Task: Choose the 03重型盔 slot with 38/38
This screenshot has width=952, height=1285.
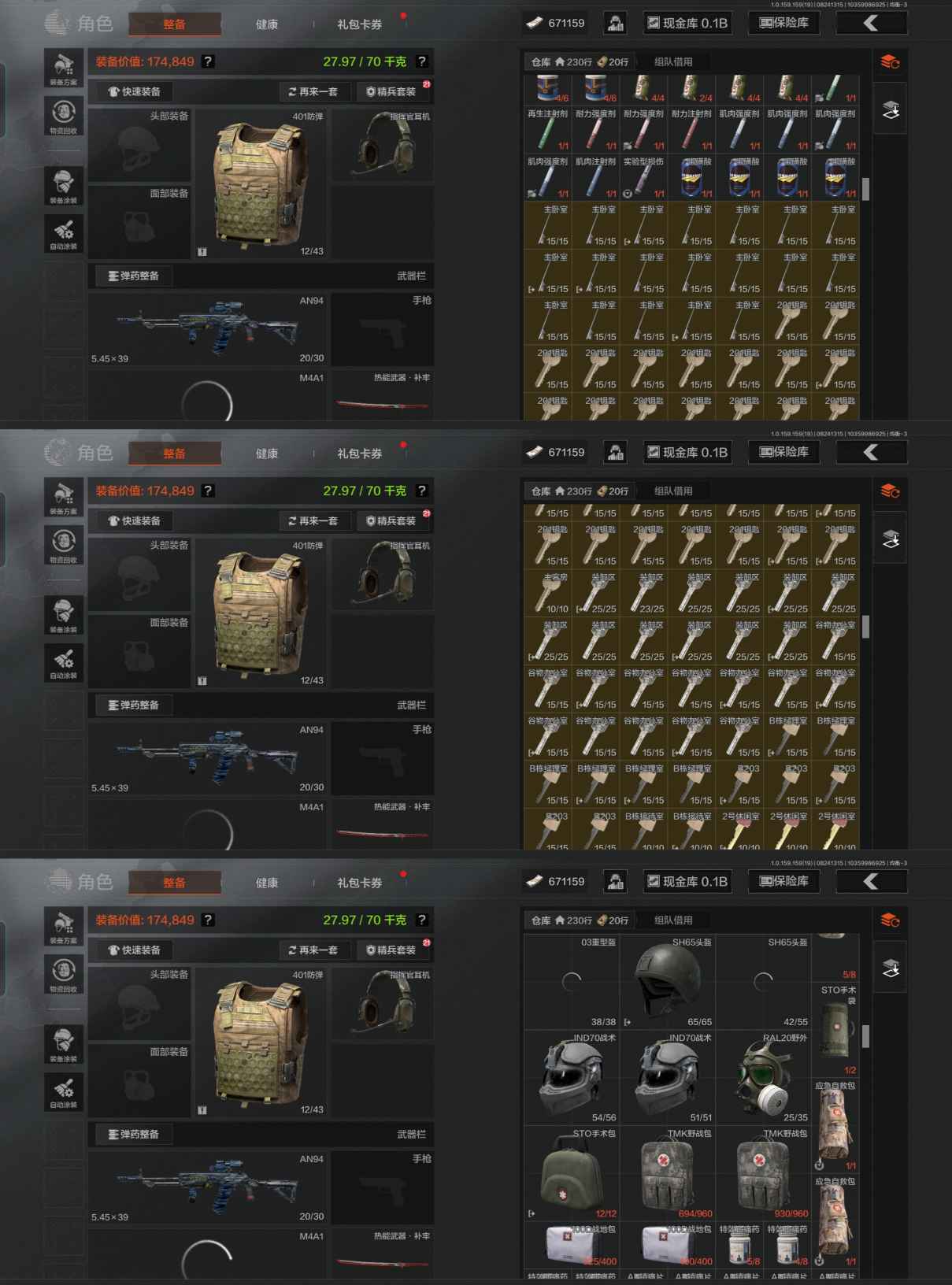Action: coord(572,981)
